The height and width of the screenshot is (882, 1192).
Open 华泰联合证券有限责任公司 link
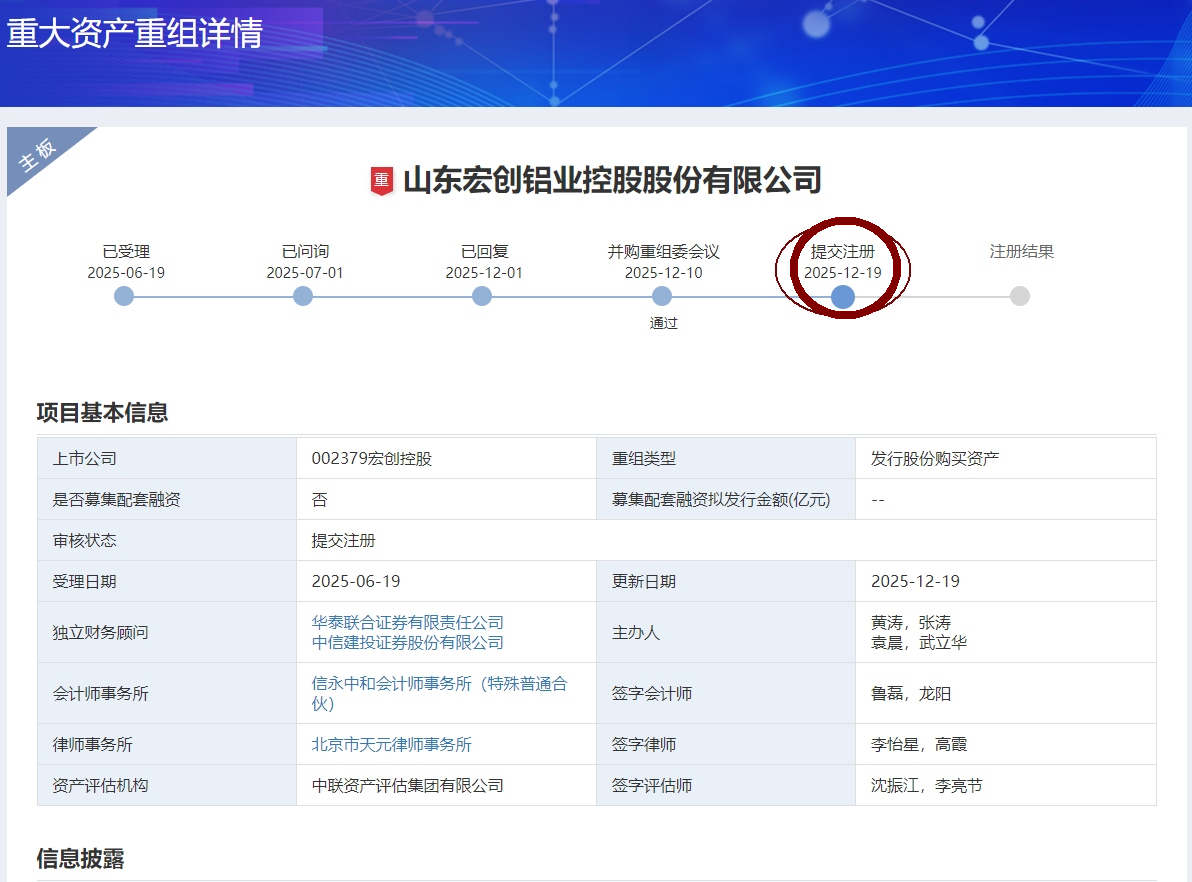407,622
